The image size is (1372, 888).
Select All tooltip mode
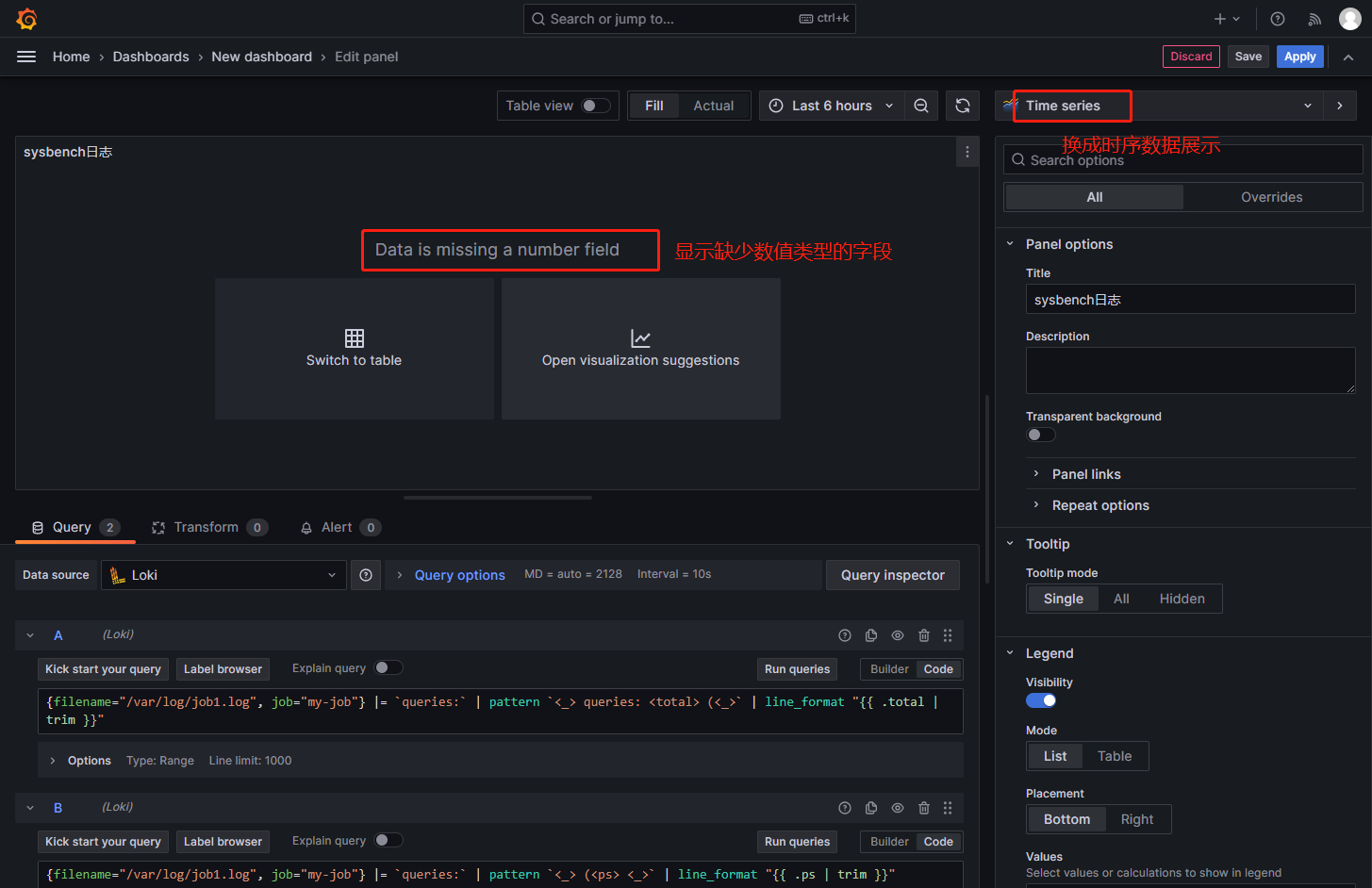coord(1121,599)
